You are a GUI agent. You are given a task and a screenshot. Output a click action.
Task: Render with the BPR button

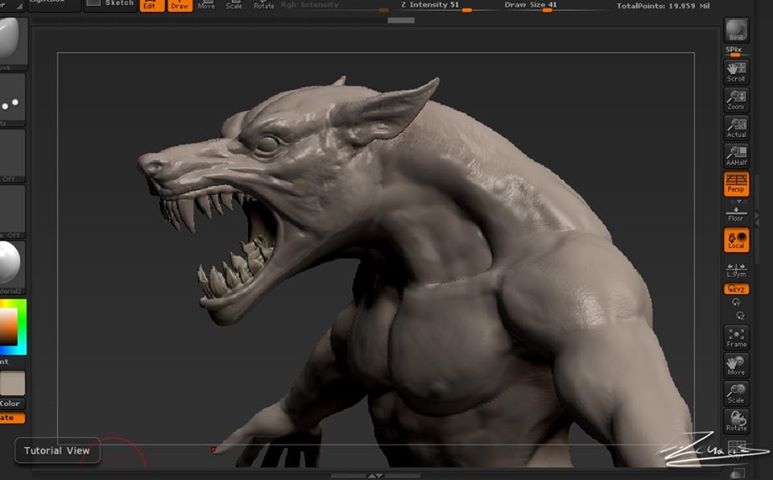pos(736,30)
